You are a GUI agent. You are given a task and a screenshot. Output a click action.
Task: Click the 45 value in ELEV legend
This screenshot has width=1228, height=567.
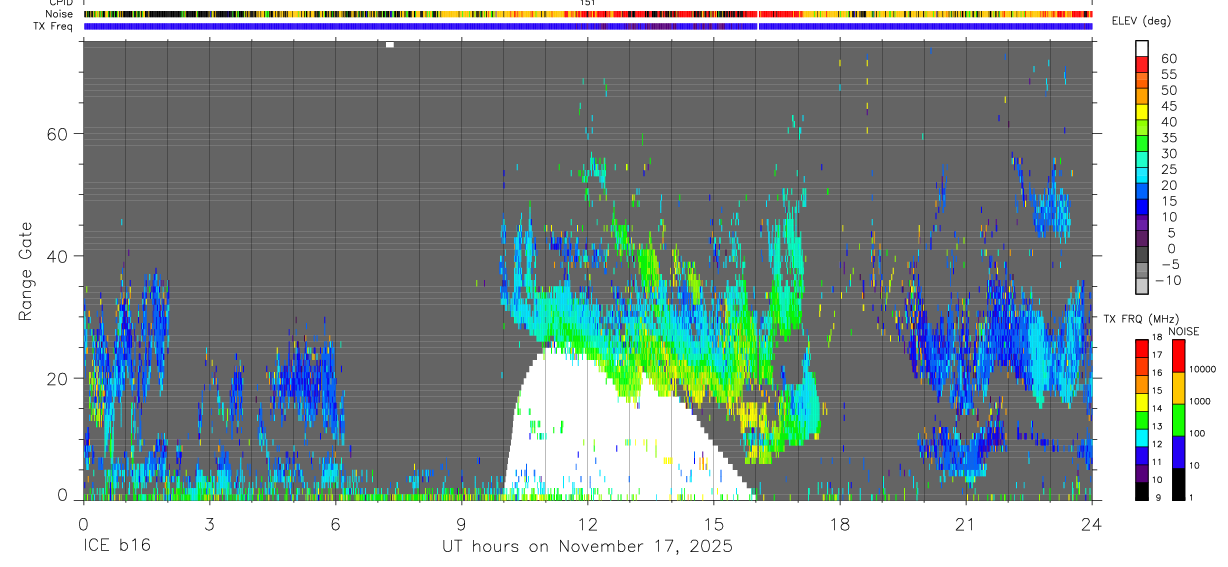[x=1167, y=106]
